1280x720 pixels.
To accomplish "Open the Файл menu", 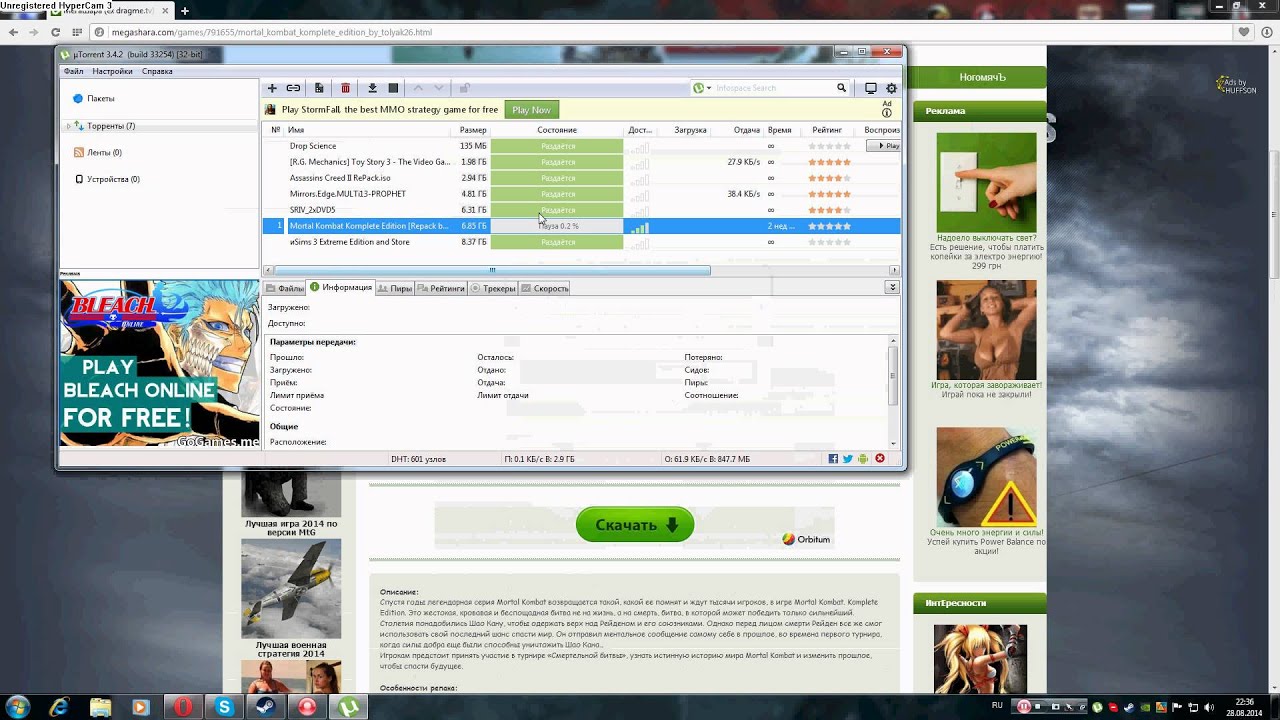I will (74, 72).
